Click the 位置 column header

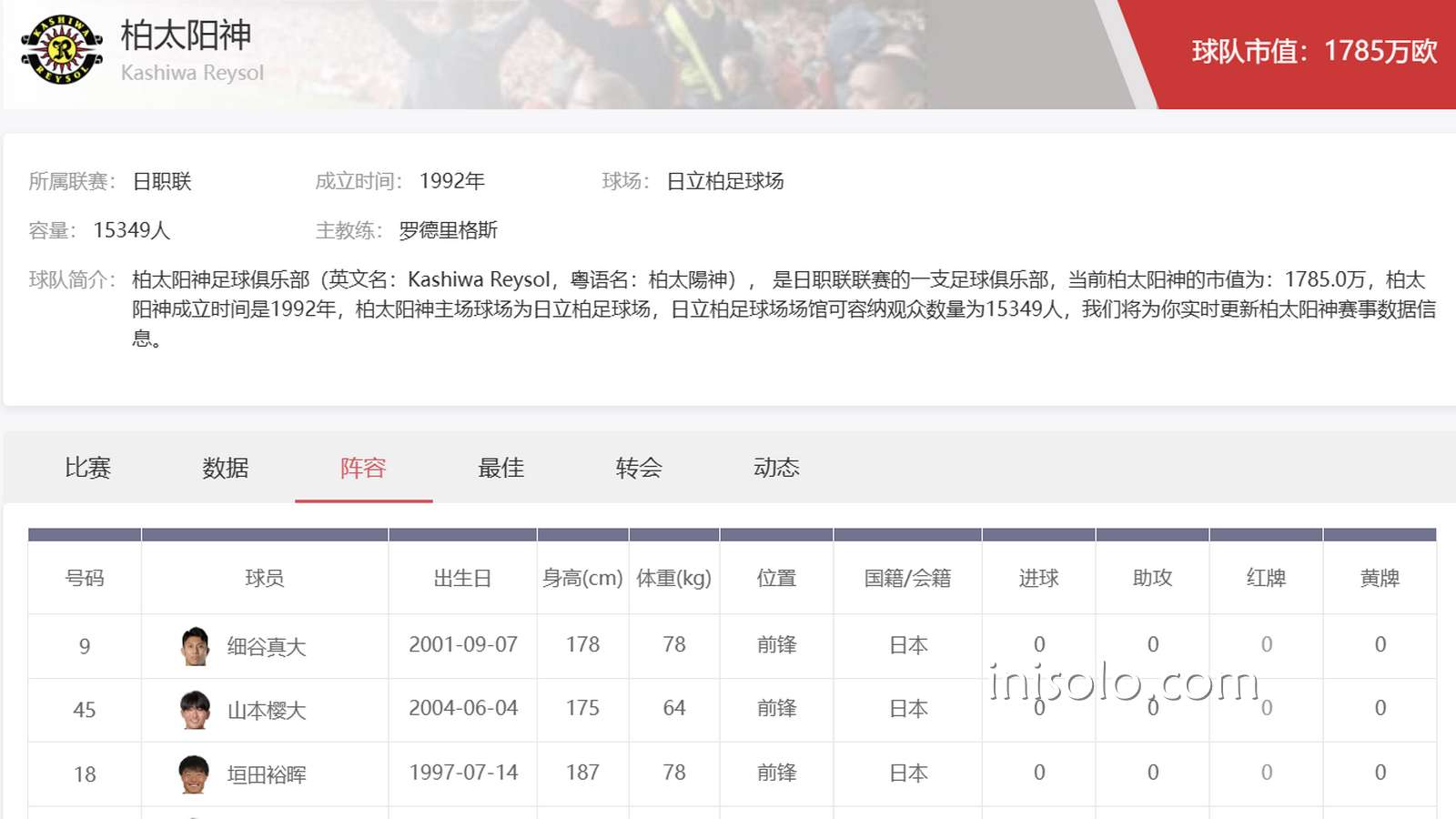[776, 578]
